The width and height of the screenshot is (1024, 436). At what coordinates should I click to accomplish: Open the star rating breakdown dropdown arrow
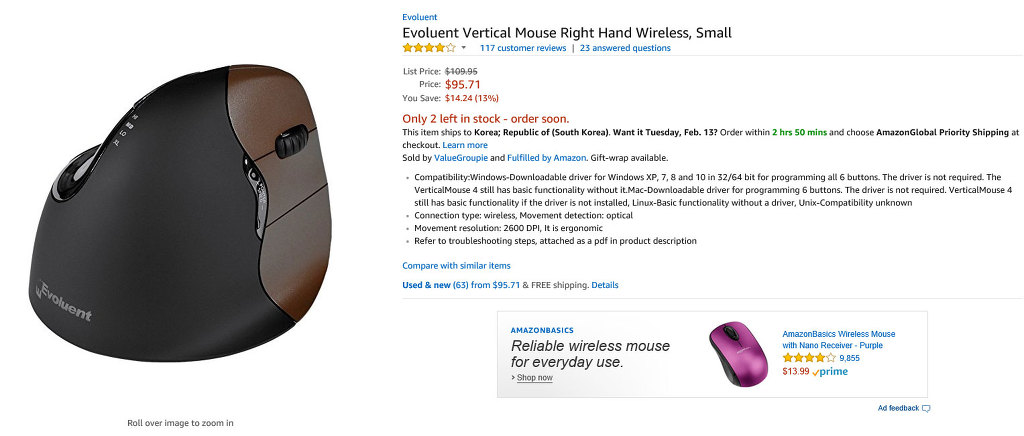pyautogui.click(x=464, y=48)
